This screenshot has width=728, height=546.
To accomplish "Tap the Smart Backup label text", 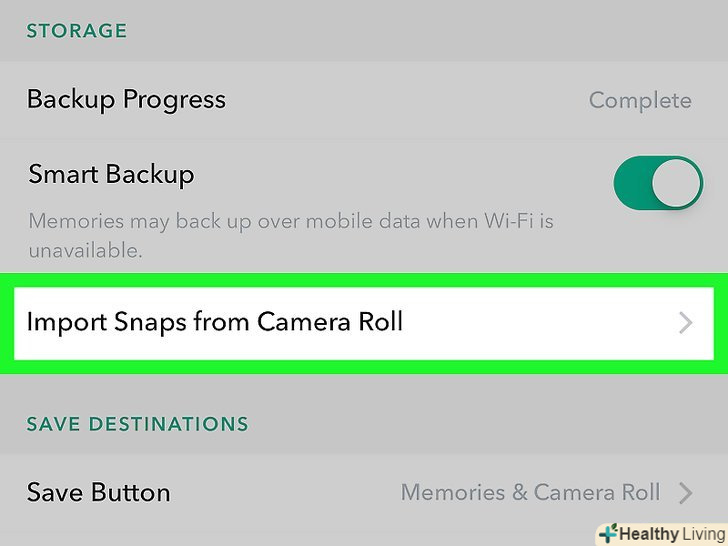I will point(111,174).
